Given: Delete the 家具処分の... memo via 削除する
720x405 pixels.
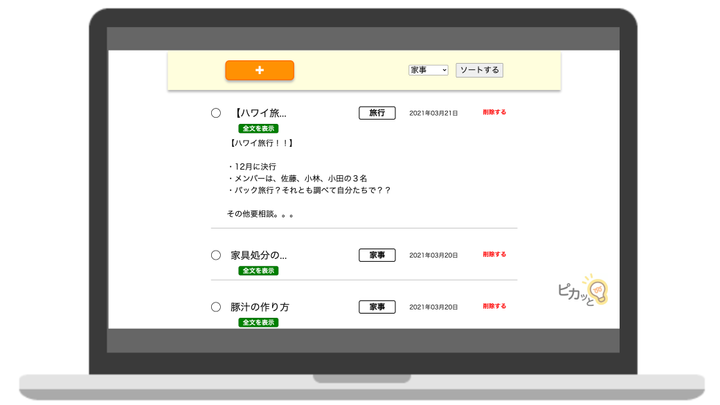Looking at the screenshot, I should (494, 254).
